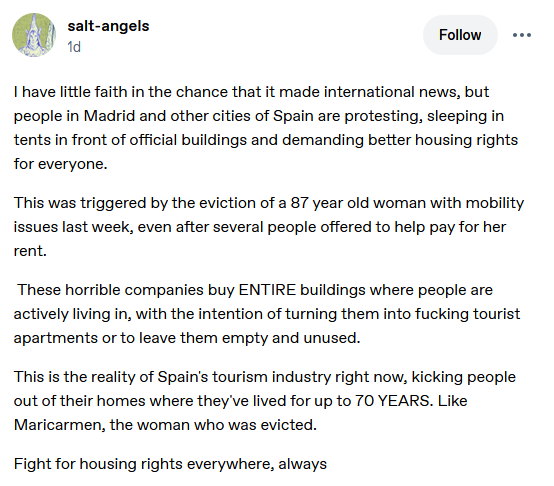The width and height of the screenshot is (554, 486).
Task: Follow the salt-angels blog
Action: [460, 35]
